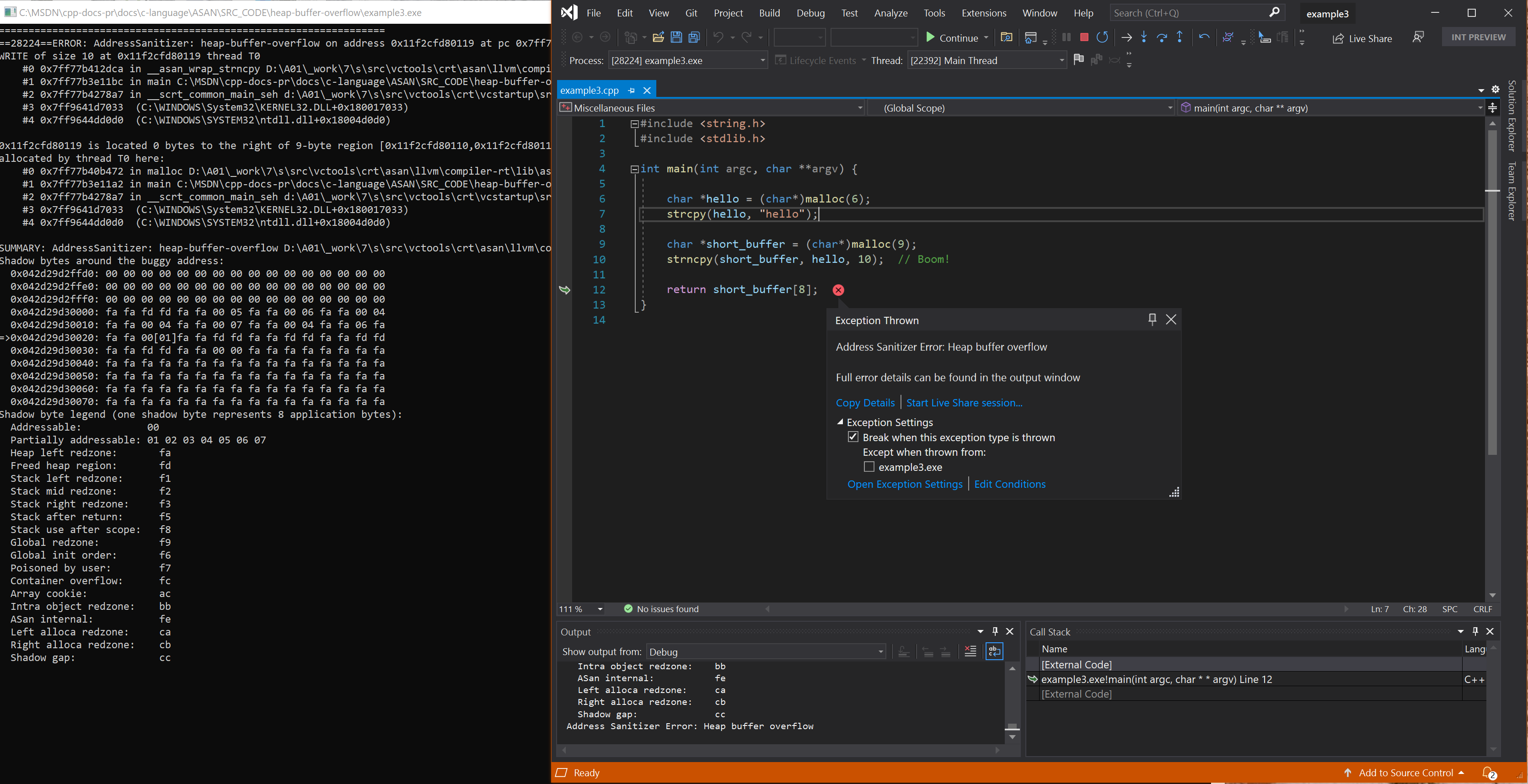This screenshot has height=784, width=1528.
Task: Select the Analyze menu item
Action: coord(889,12)
